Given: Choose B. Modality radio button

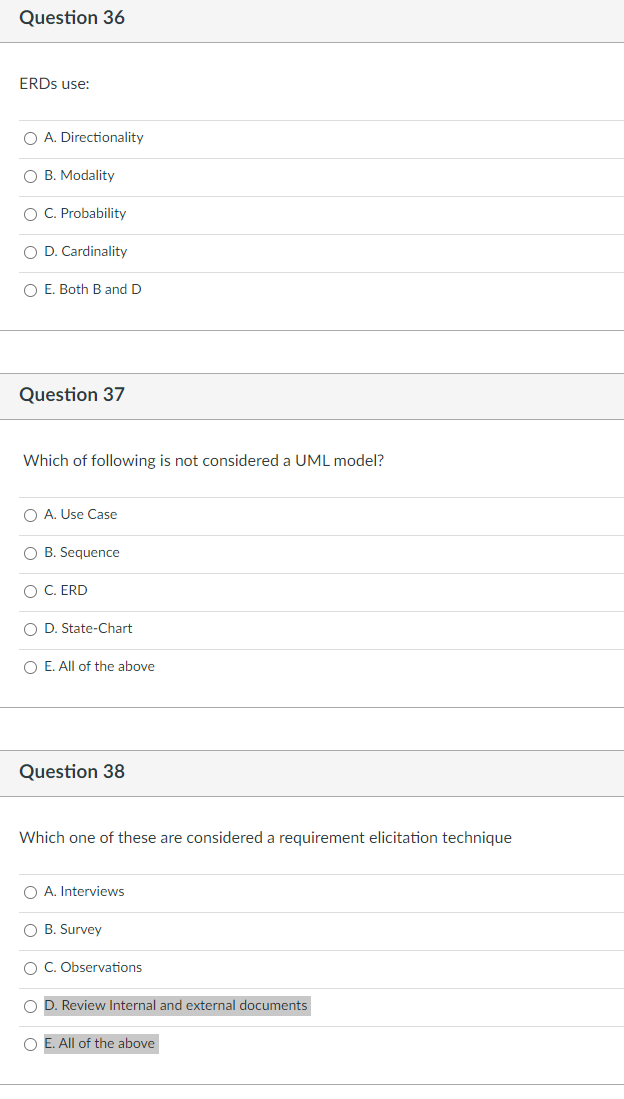Looking at the screenshot, I should pyautogui.click(x=30, y=176).
